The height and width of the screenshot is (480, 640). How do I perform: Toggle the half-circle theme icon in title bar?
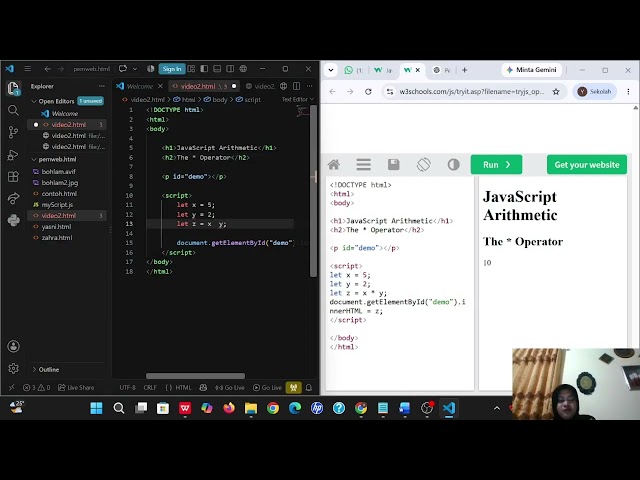click(151, 69)
